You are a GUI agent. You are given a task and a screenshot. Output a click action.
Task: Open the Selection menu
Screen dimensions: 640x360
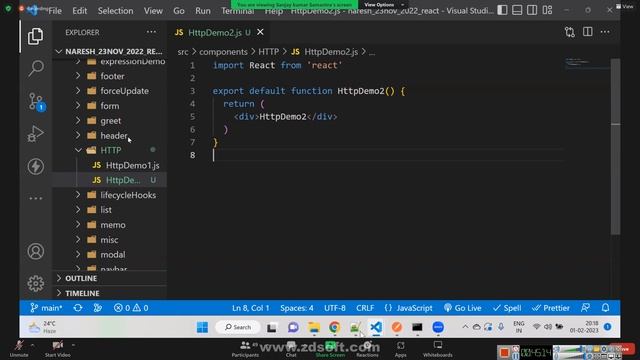click(x=116, y=11)
